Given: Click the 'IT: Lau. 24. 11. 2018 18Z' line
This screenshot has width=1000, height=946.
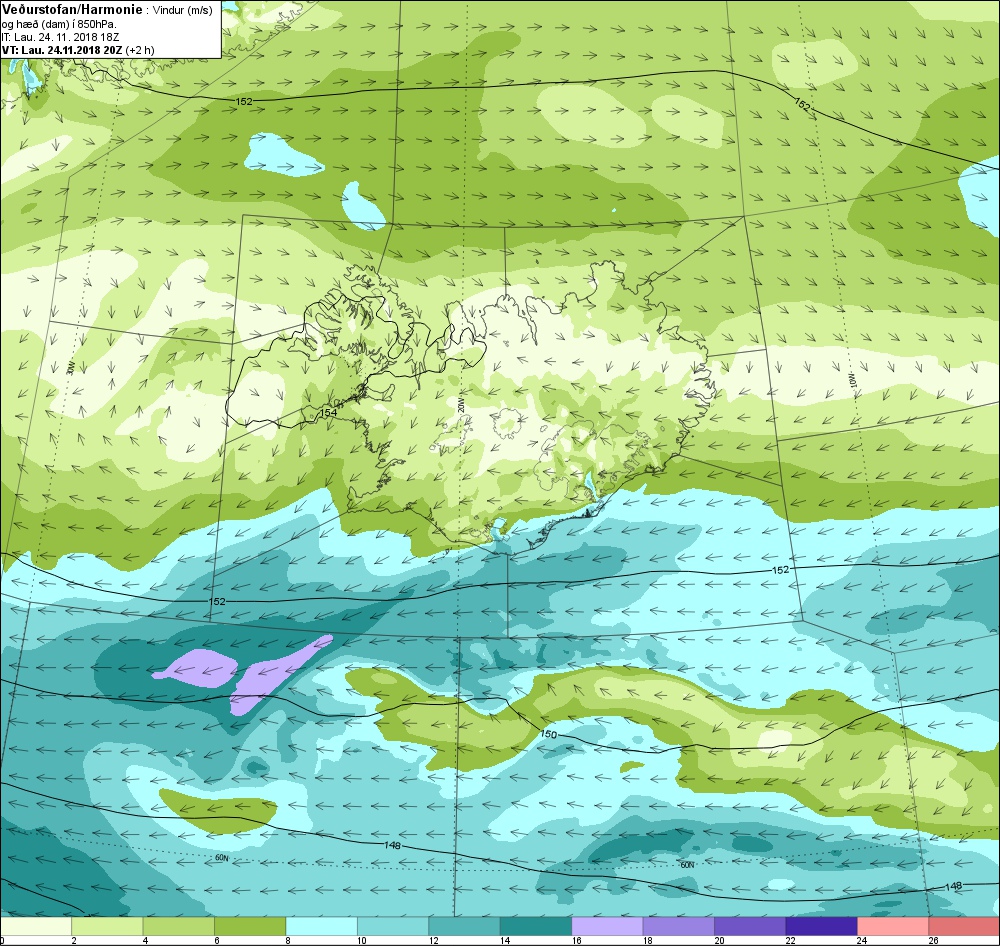Looking at the screenshot, I should 61,37.
